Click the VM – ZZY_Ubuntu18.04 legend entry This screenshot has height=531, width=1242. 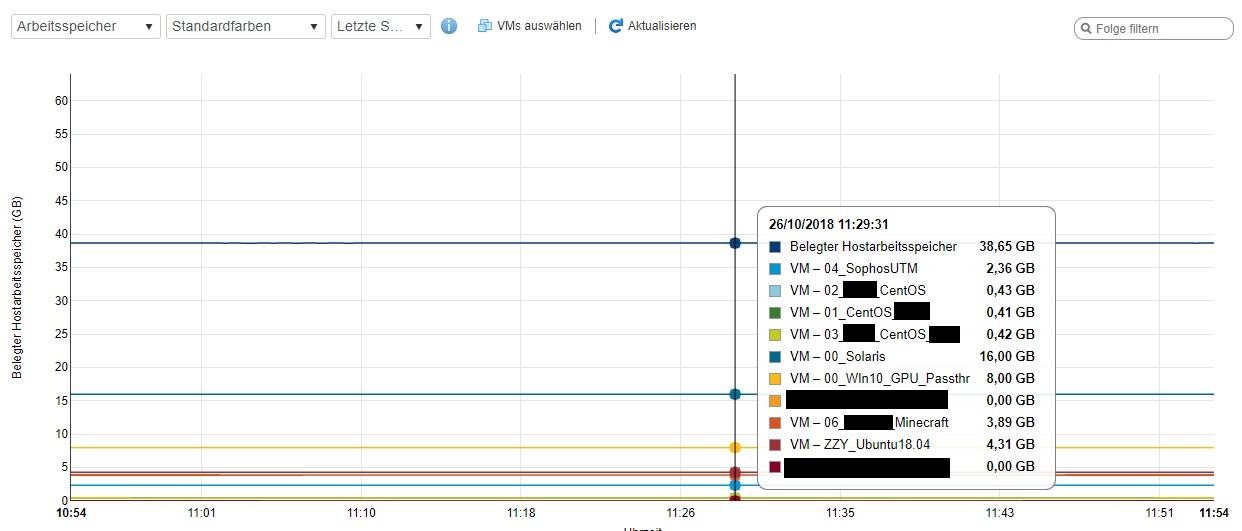click(860, 445)
